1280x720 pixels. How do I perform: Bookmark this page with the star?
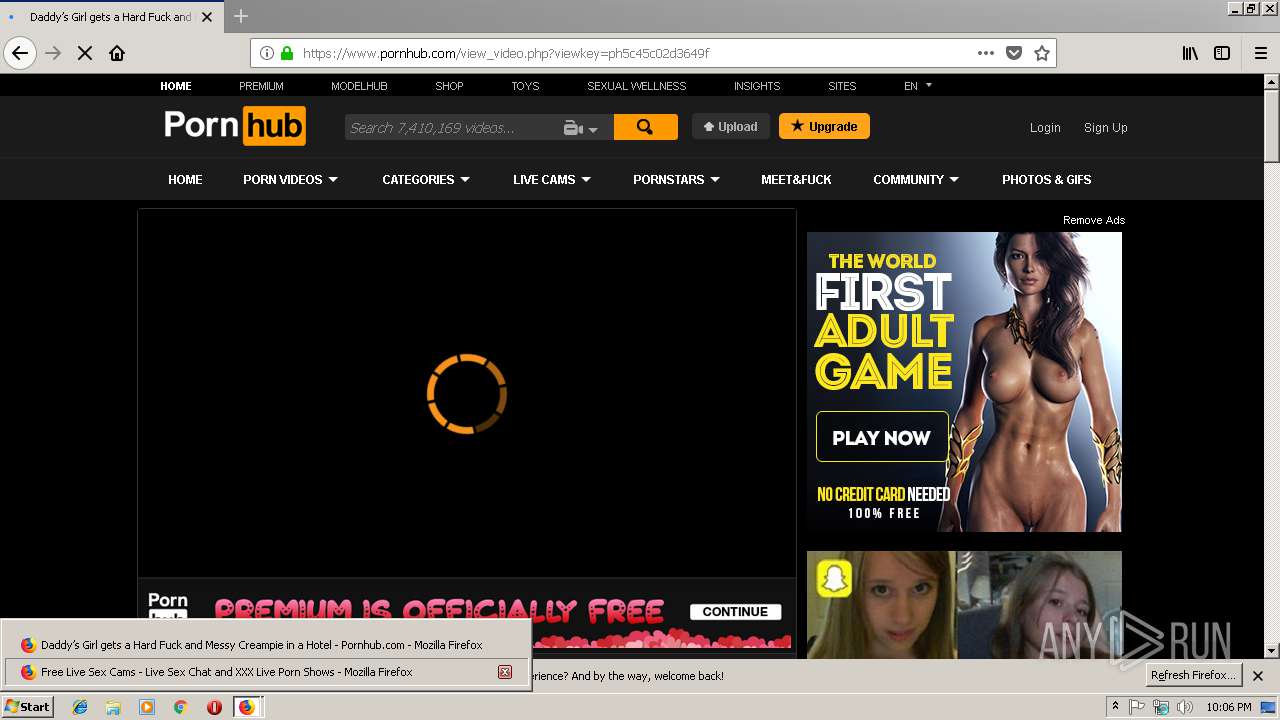coord(1042,53)
